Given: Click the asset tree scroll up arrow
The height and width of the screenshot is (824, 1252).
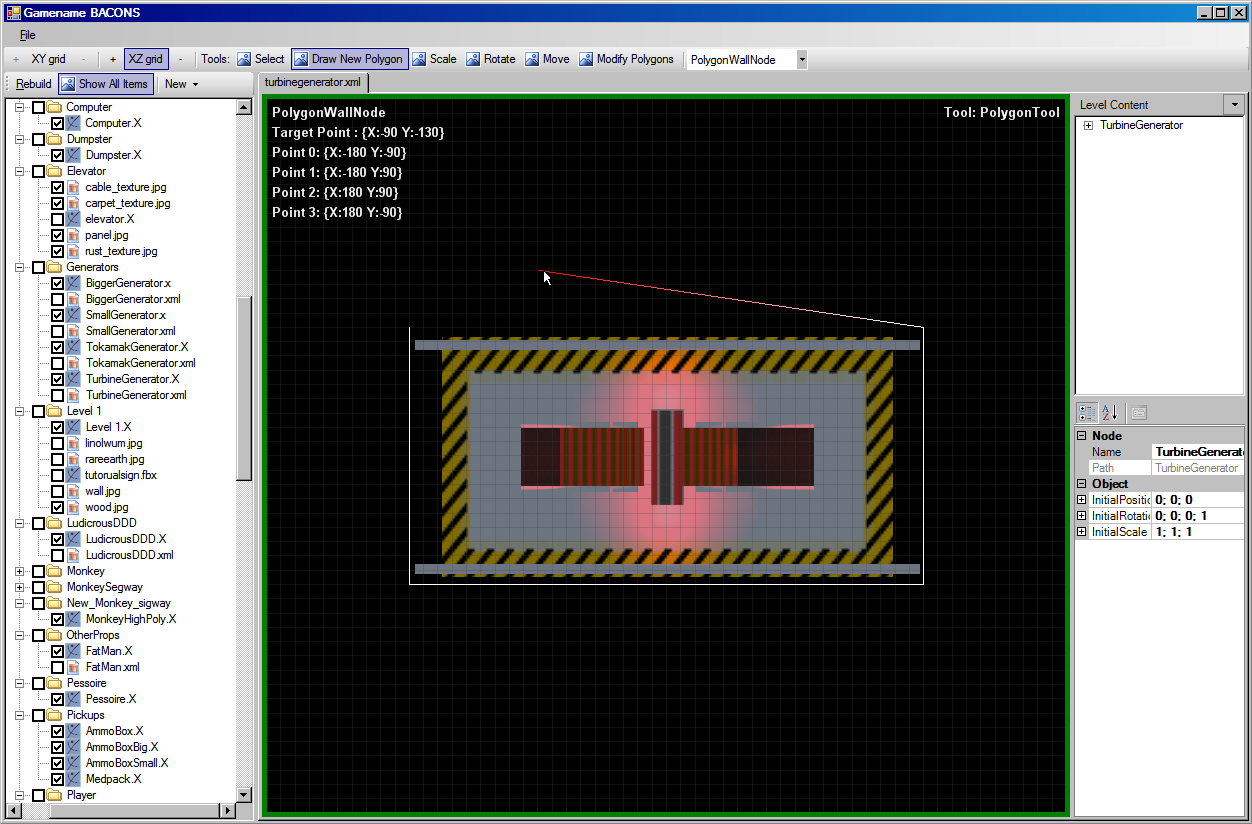Looking at the screenshot, I should pos(244,106).
